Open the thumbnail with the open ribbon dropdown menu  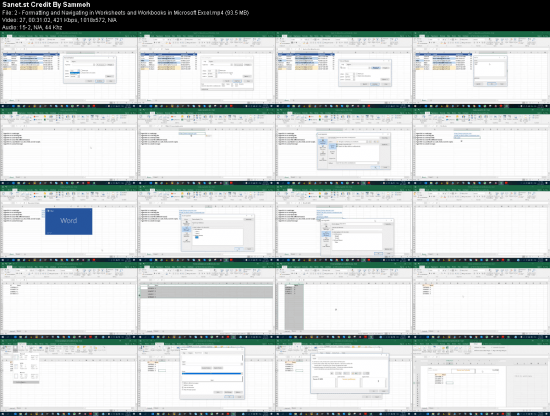pos(69,377)
